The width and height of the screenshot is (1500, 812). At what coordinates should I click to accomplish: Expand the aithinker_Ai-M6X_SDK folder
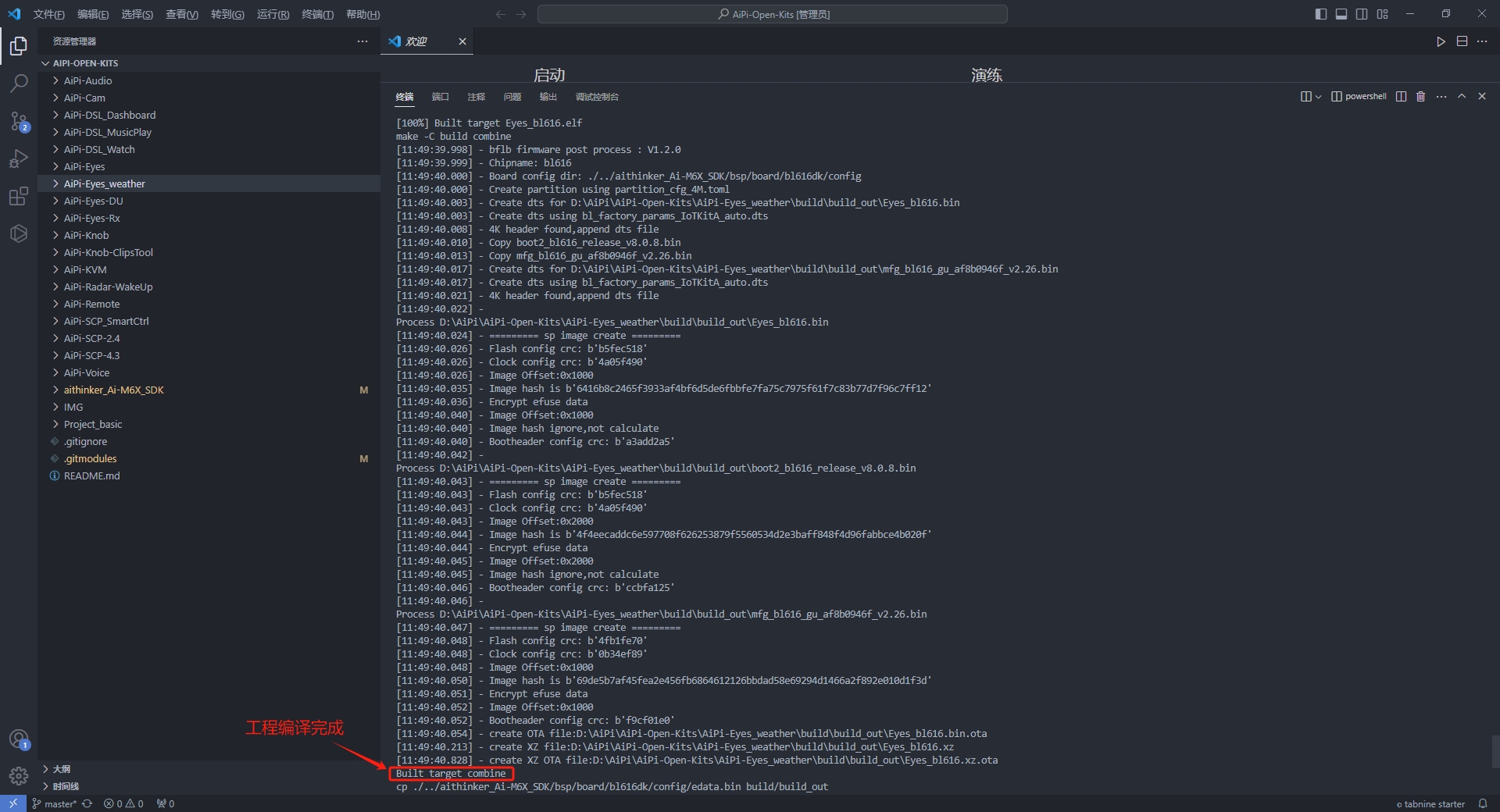[x=209, y=390]
